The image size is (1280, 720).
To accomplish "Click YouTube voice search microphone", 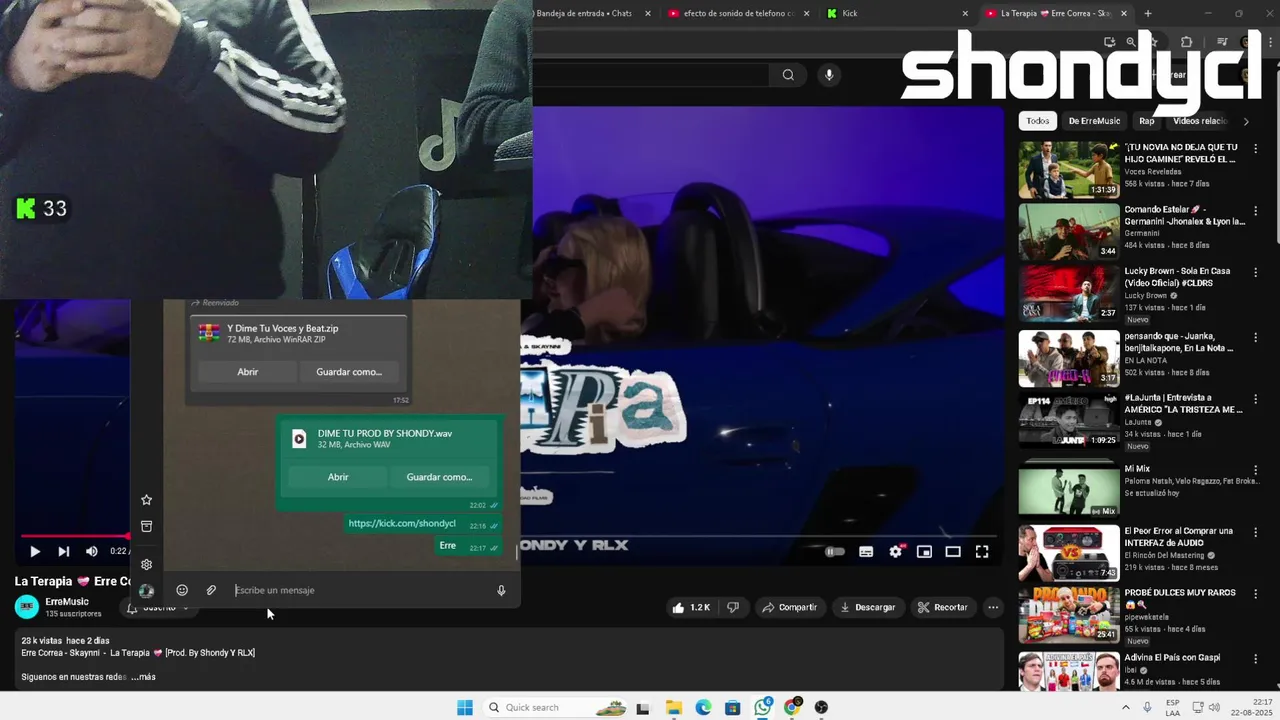I will coord(828,74).
